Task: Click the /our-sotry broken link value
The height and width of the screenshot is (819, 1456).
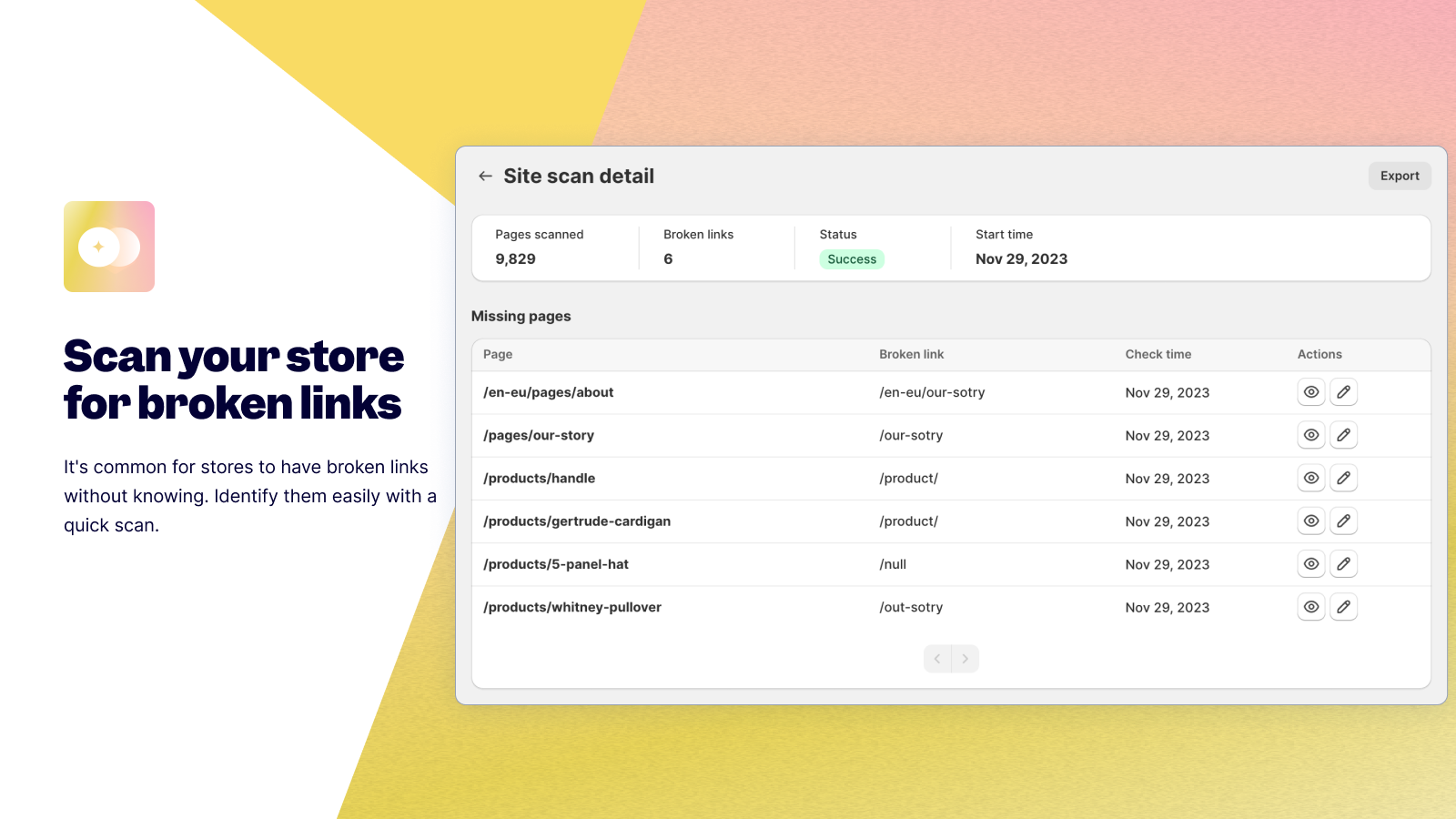Action: (x=911, y=435)
